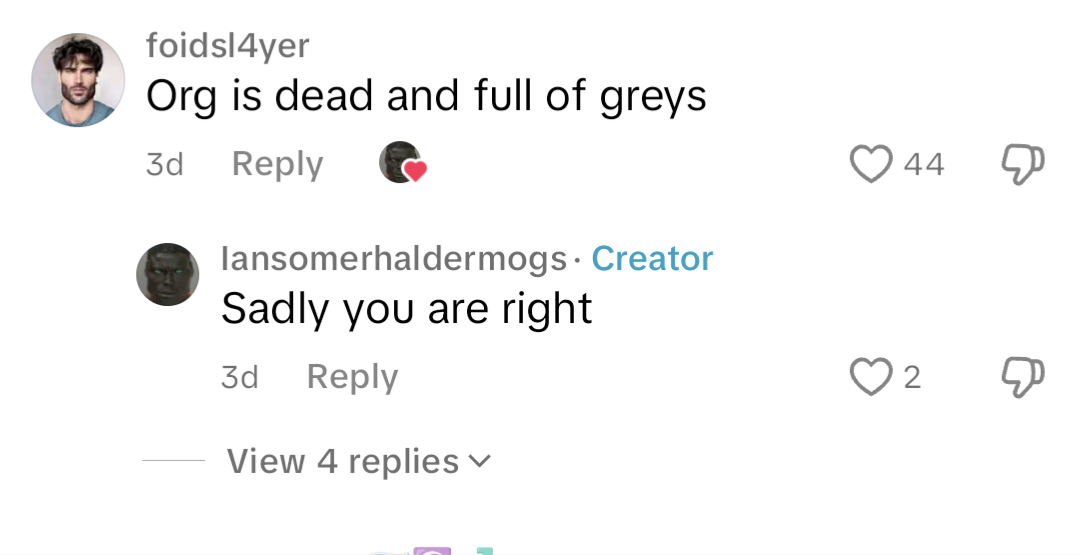Tap the 3d timestamp under the creator's reply

(240, 377)
